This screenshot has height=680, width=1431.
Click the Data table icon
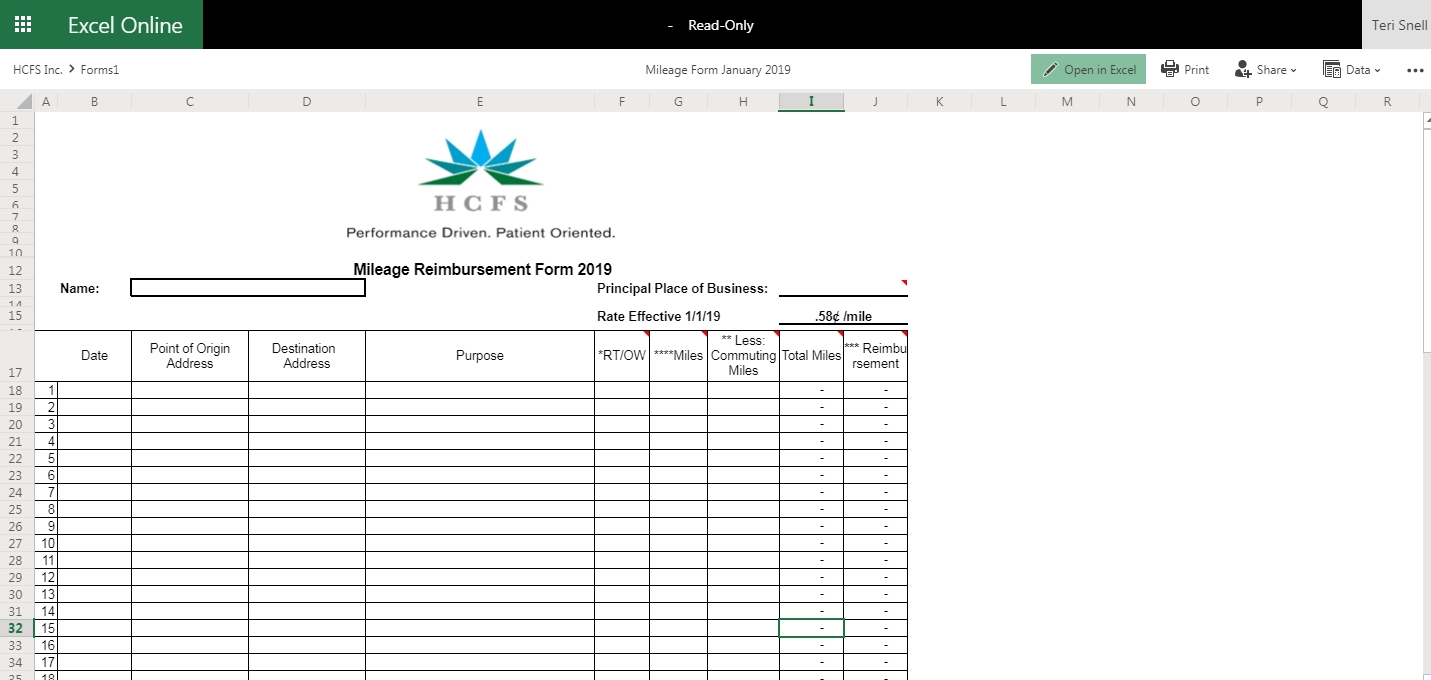click(1331, 69)
